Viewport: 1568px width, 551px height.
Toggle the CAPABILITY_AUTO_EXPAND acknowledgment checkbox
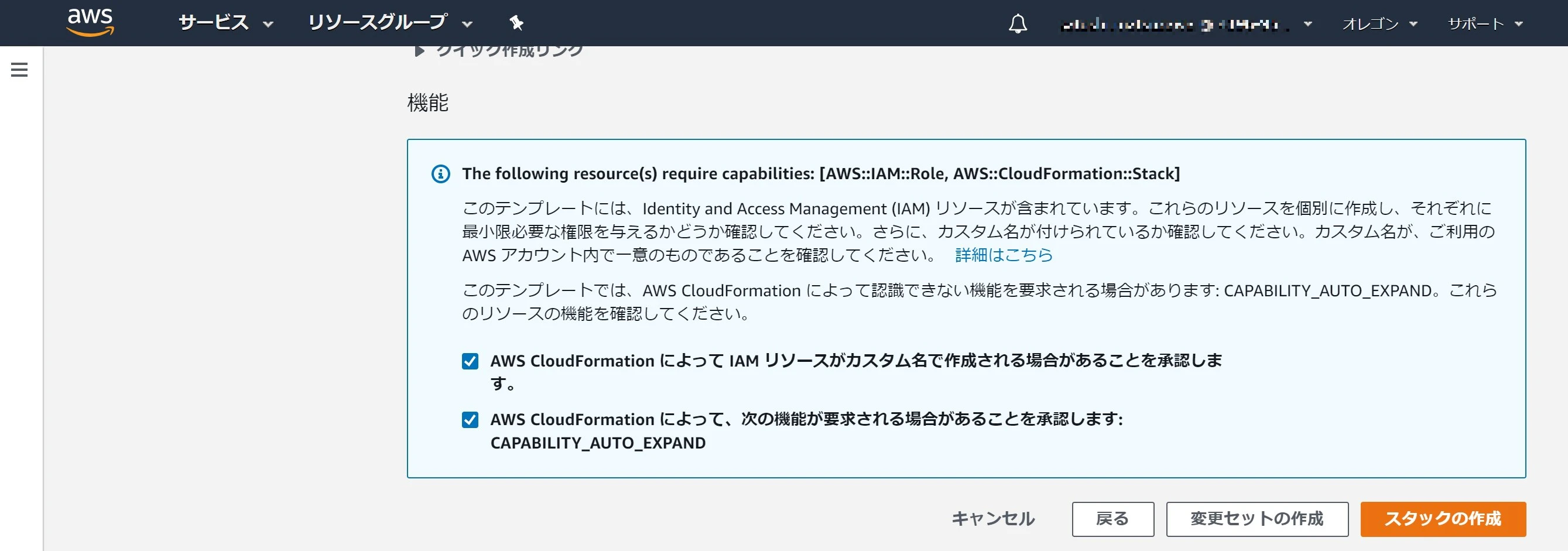point(470,419)
